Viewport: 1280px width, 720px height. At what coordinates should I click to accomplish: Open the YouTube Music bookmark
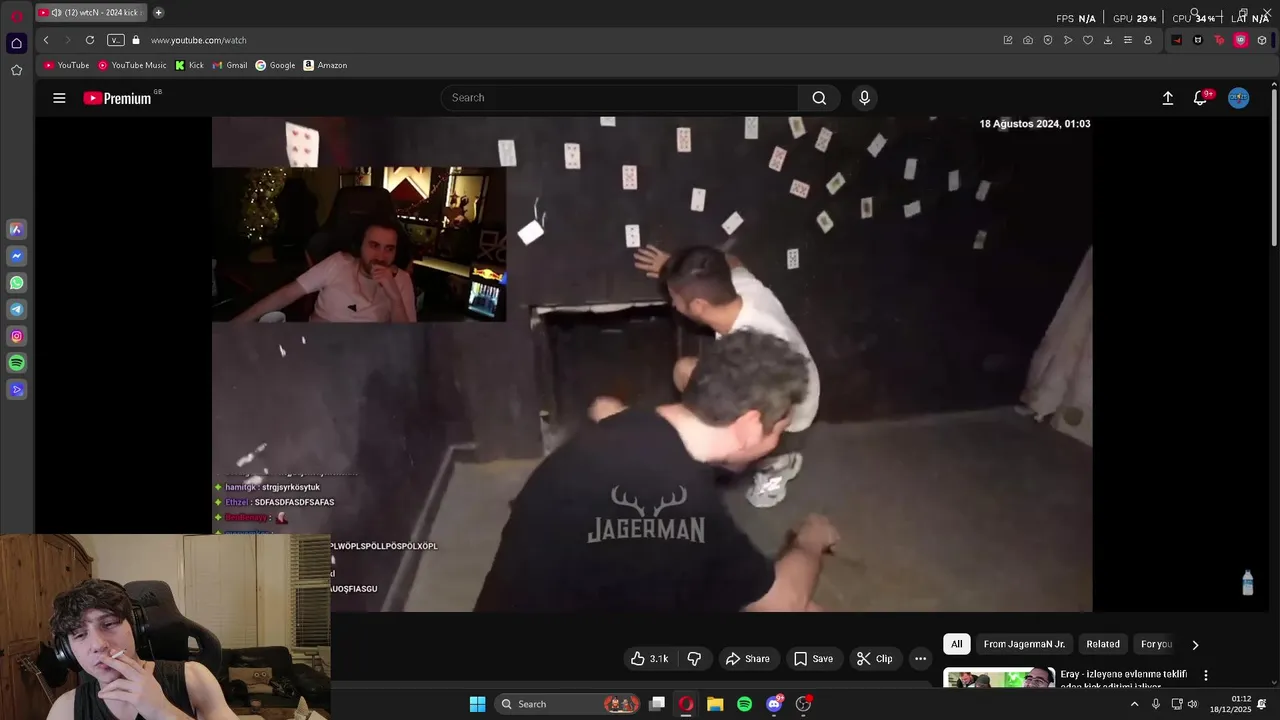coord(132,65)
